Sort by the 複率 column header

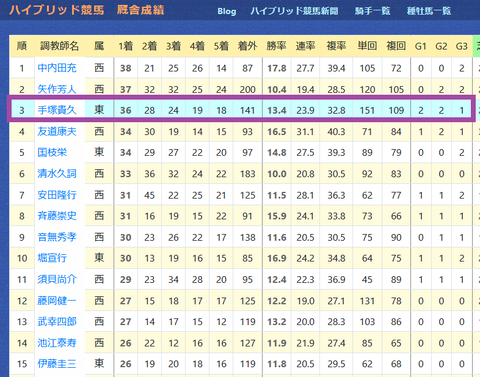(336, 46)
